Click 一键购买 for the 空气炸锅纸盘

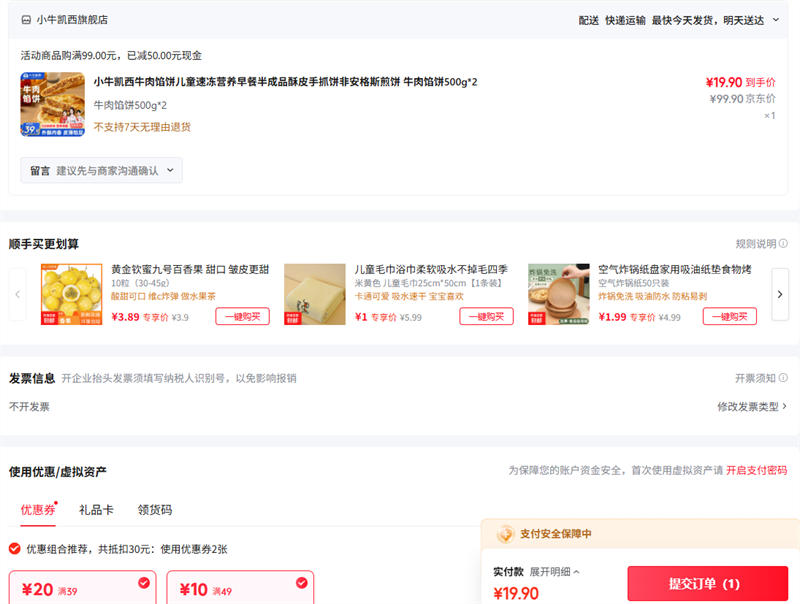click(x=729, y=316)
